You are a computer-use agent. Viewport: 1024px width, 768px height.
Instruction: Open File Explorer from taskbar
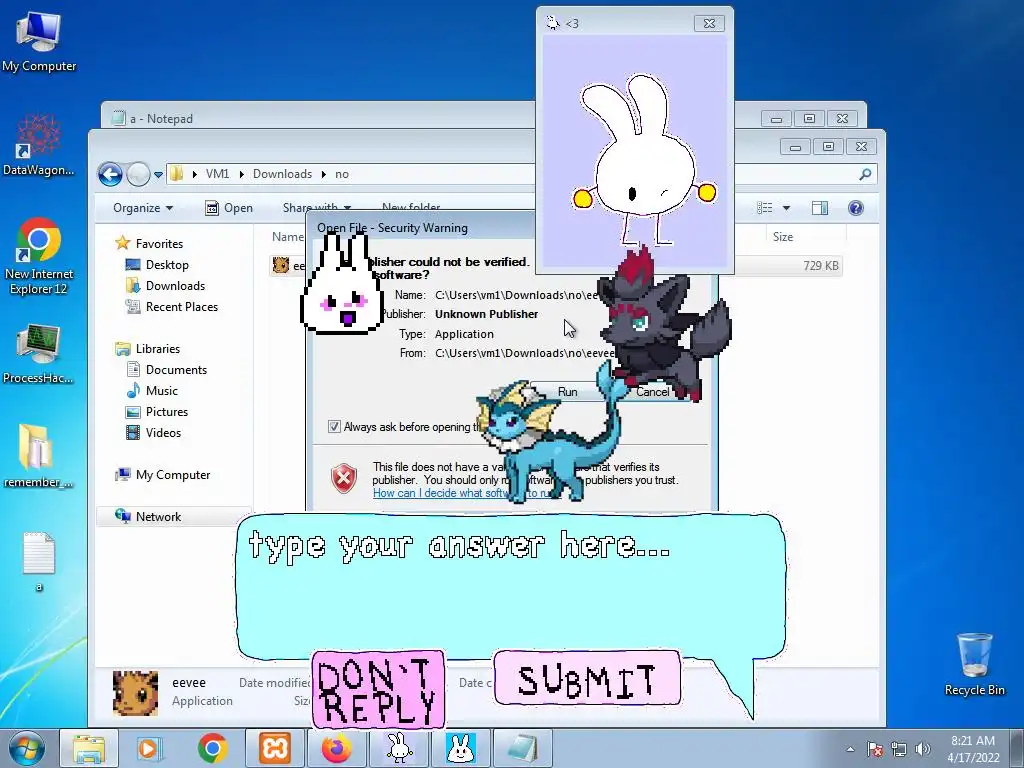pos(89,748)
